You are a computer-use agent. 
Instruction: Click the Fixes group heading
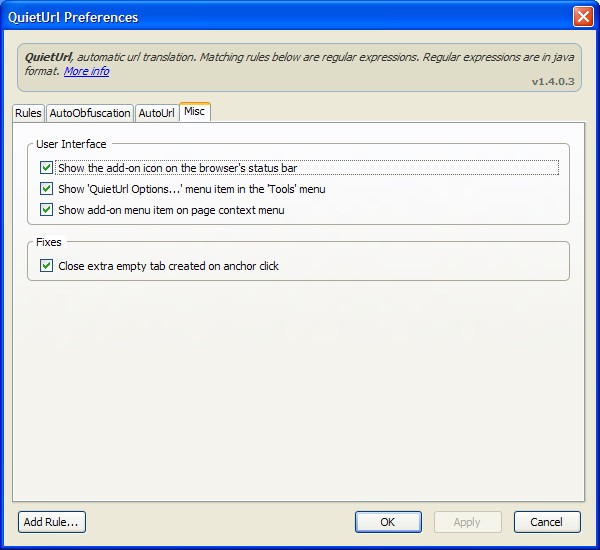tap(49, 242)
